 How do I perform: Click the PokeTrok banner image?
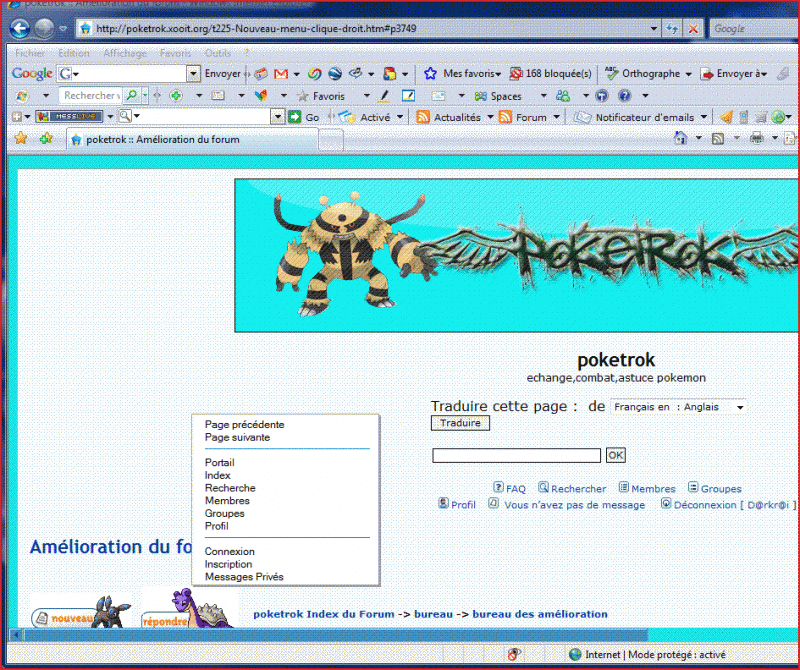coord(517,256)
